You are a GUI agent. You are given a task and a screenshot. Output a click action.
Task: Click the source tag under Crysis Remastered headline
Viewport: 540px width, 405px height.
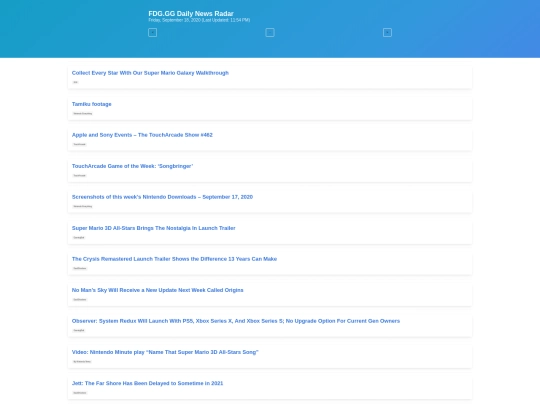[x=80, y=268]
